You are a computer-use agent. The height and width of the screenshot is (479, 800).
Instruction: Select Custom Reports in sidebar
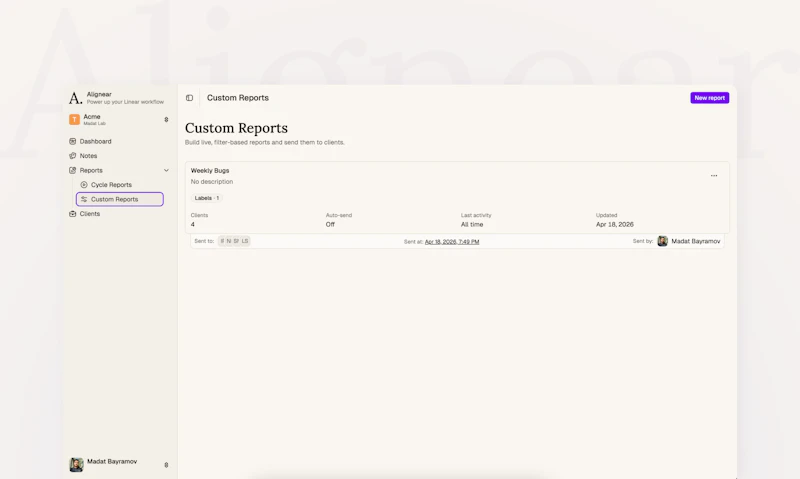[120, 199]
